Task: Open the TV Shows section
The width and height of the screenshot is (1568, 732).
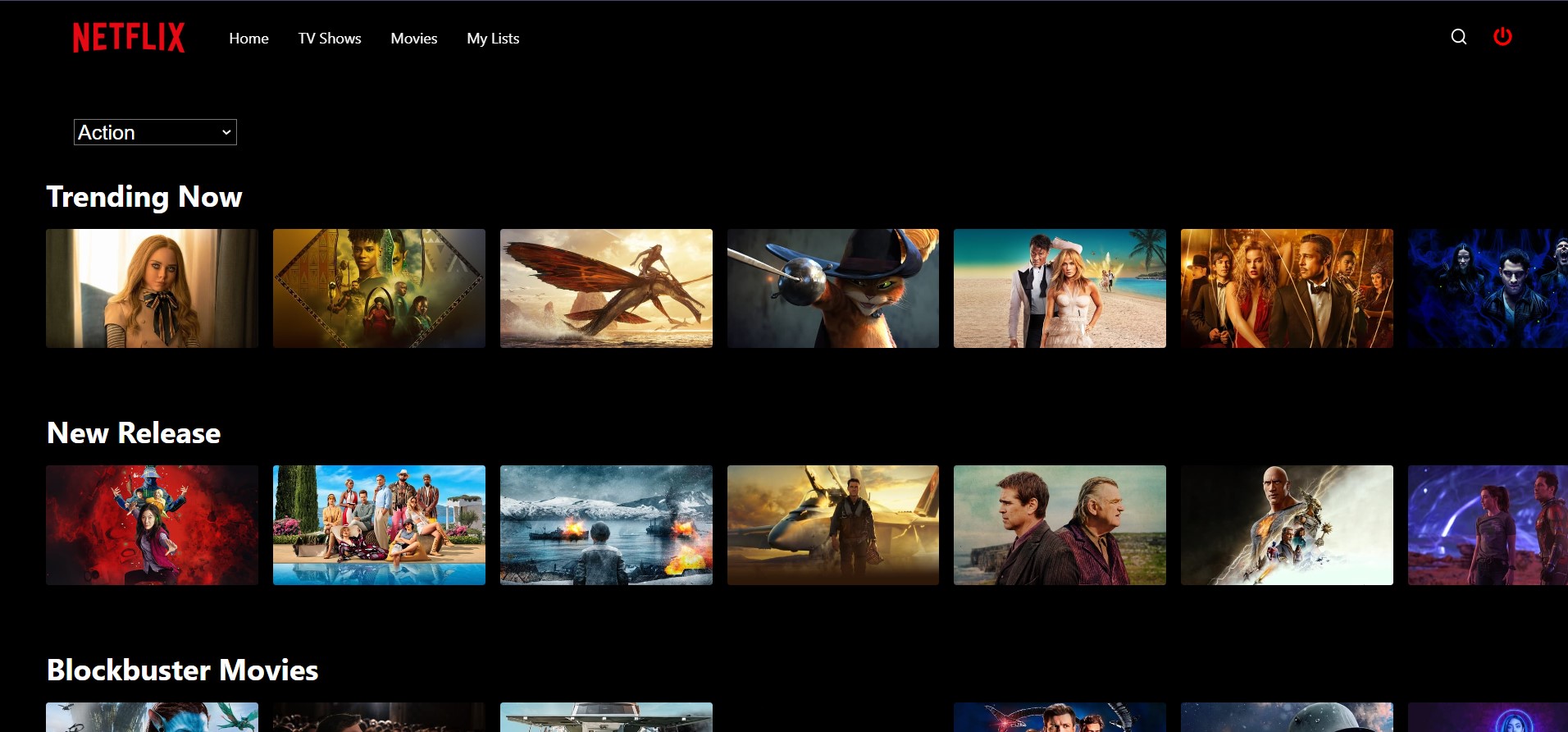Action: (330, 39)
